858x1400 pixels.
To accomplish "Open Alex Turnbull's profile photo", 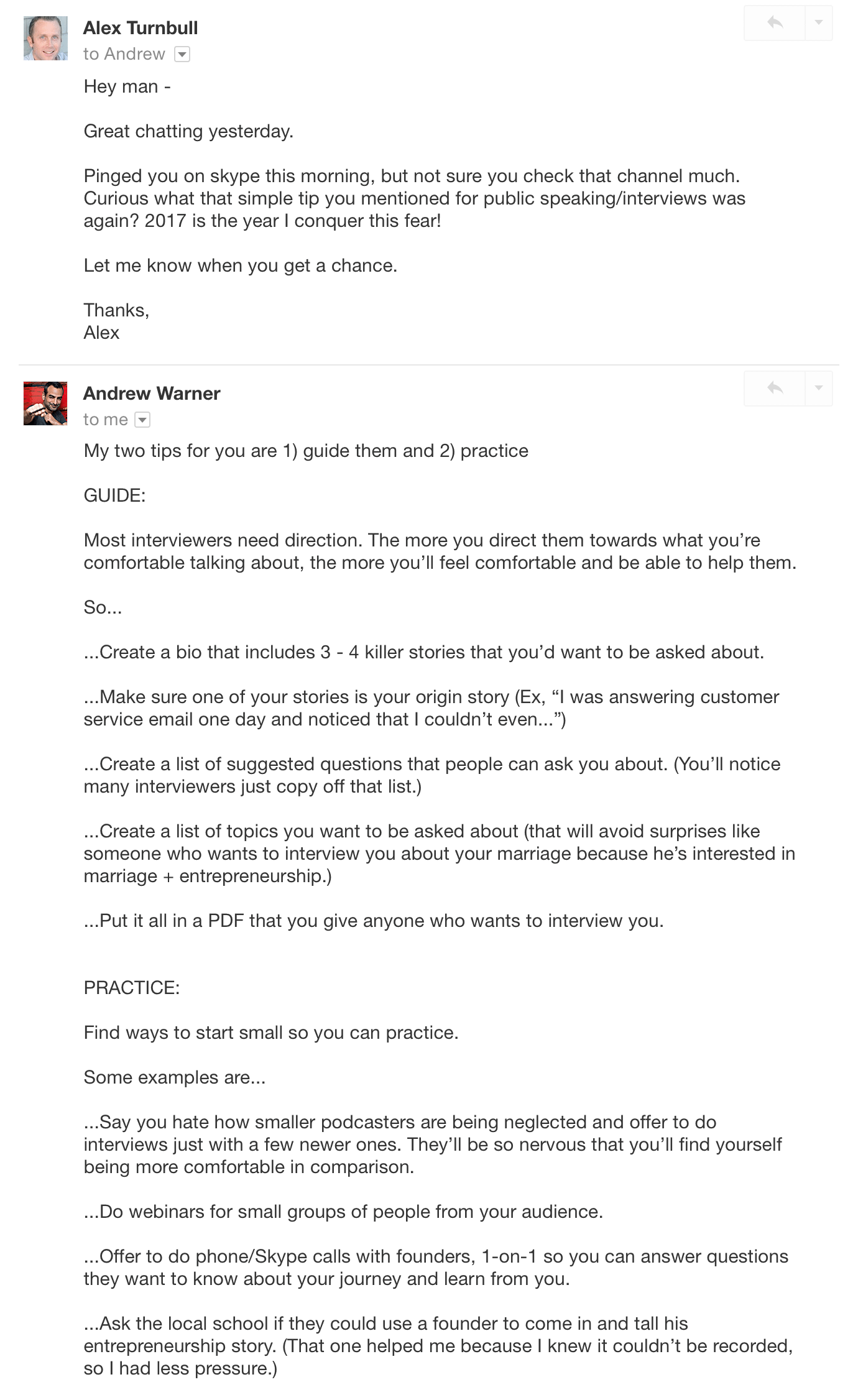I will tap(45, 39).
